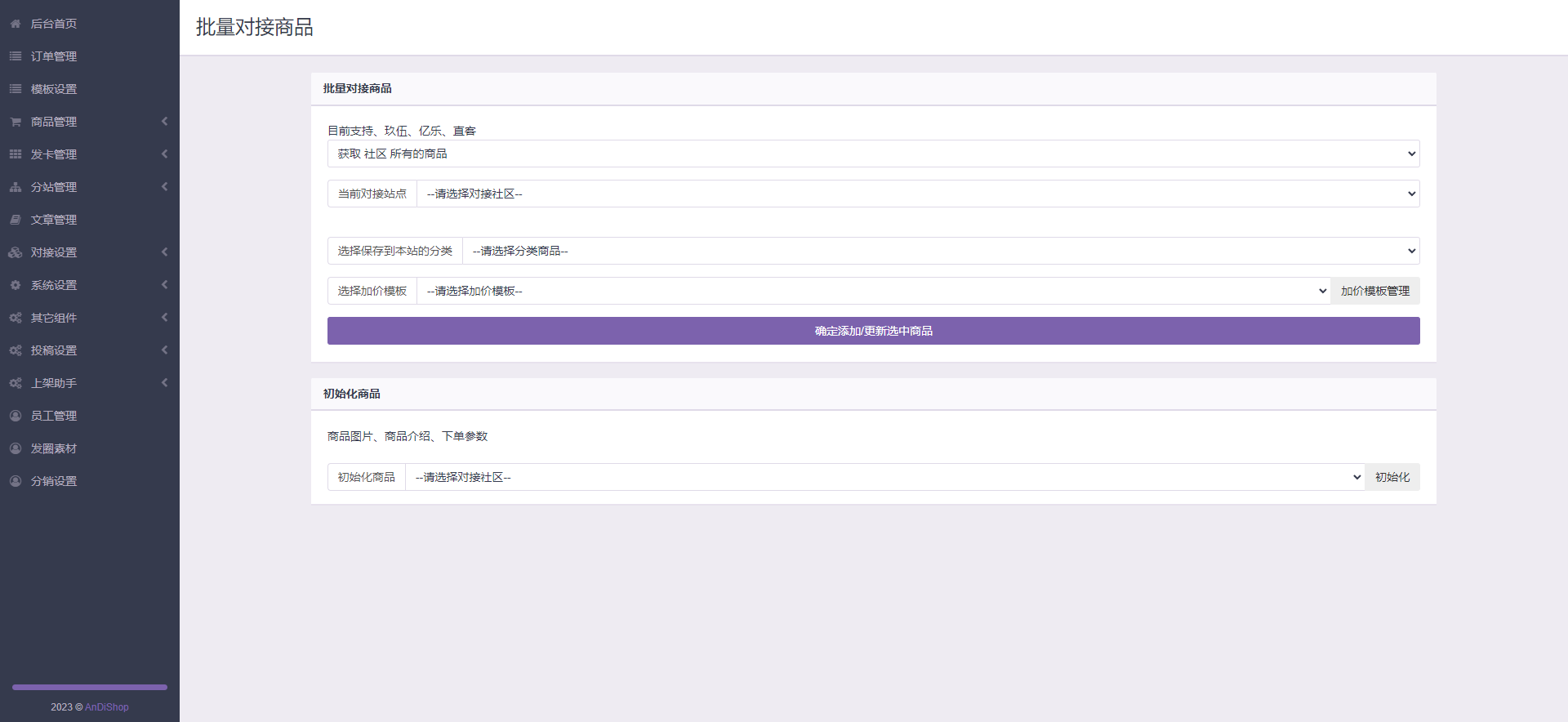Click the purple 确定添加/更新选中商品 button

[x=873, y=331]
